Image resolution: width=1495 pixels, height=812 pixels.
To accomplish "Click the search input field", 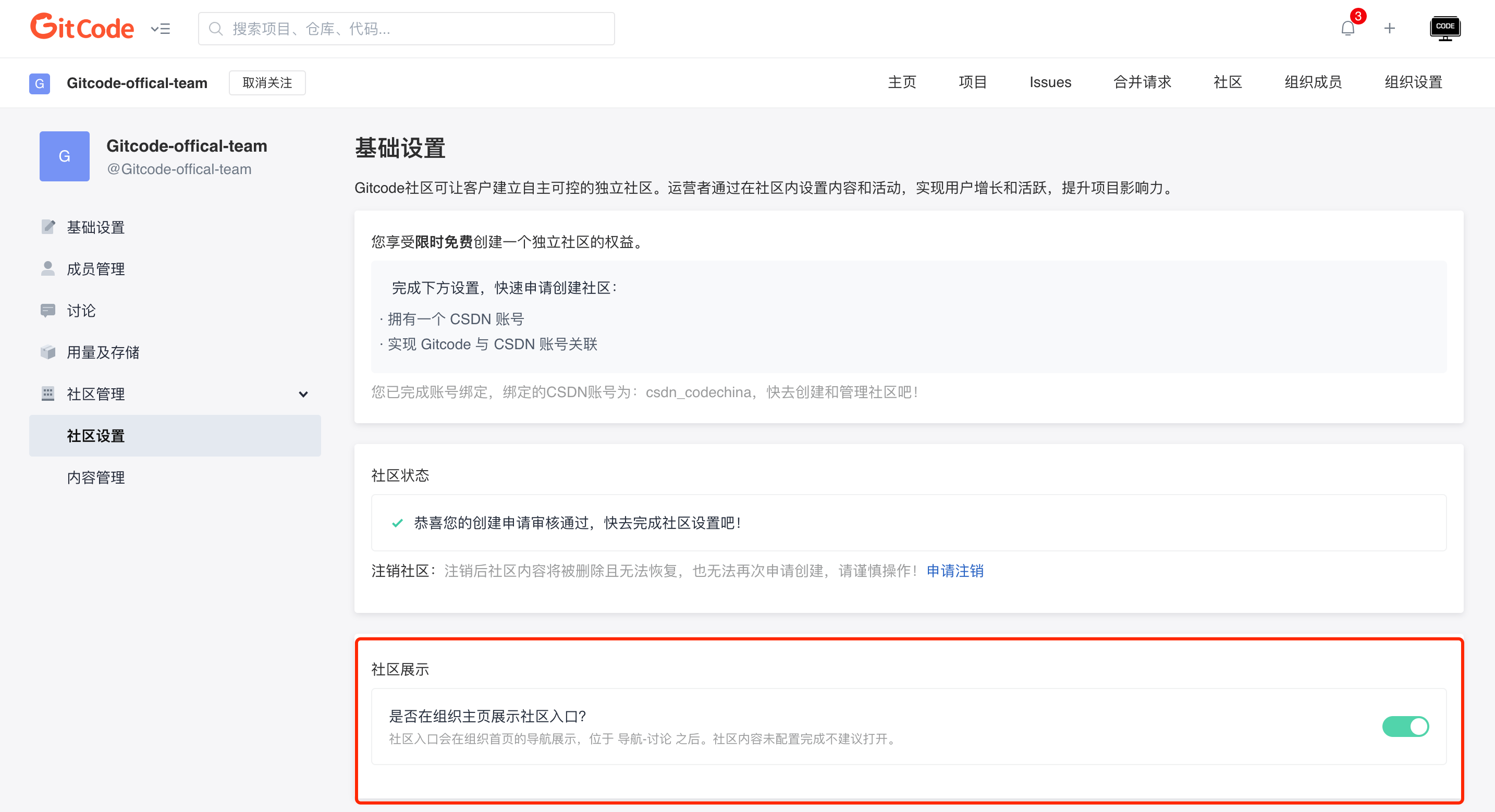I will click(x=406, y=29).
